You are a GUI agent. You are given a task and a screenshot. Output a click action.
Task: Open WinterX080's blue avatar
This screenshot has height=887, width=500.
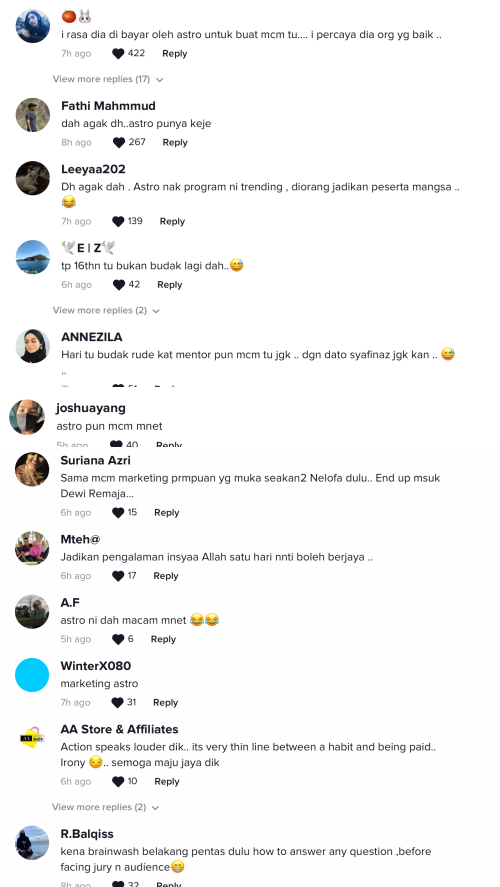coord(32,675)
